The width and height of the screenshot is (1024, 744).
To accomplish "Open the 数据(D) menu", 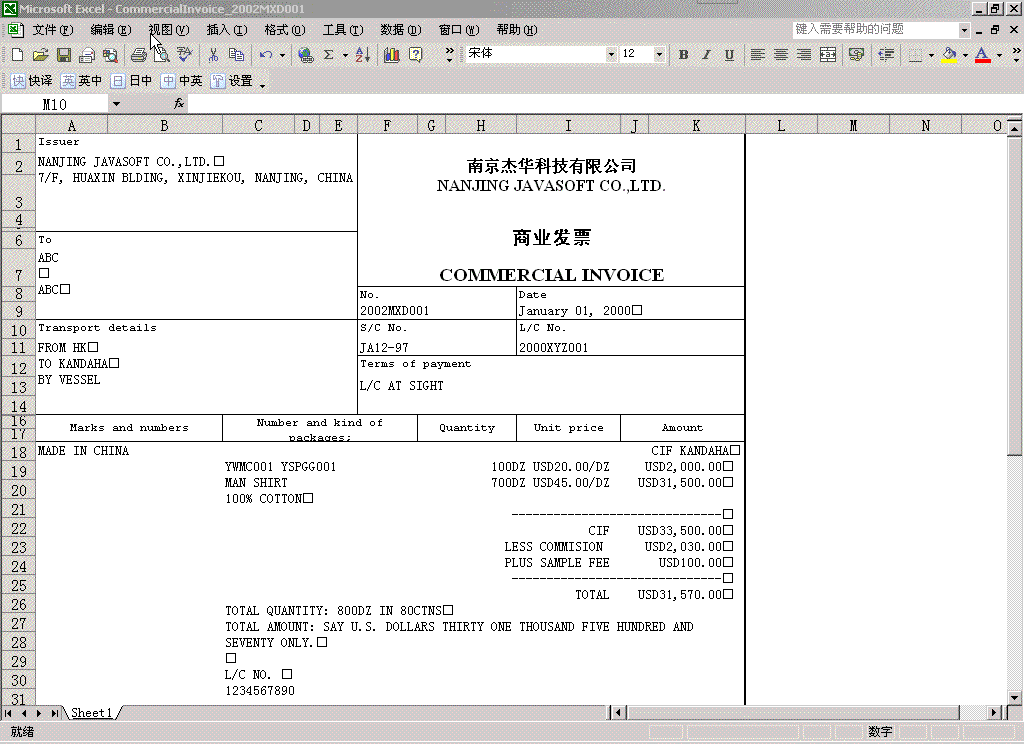I will [x=401, y=29].
